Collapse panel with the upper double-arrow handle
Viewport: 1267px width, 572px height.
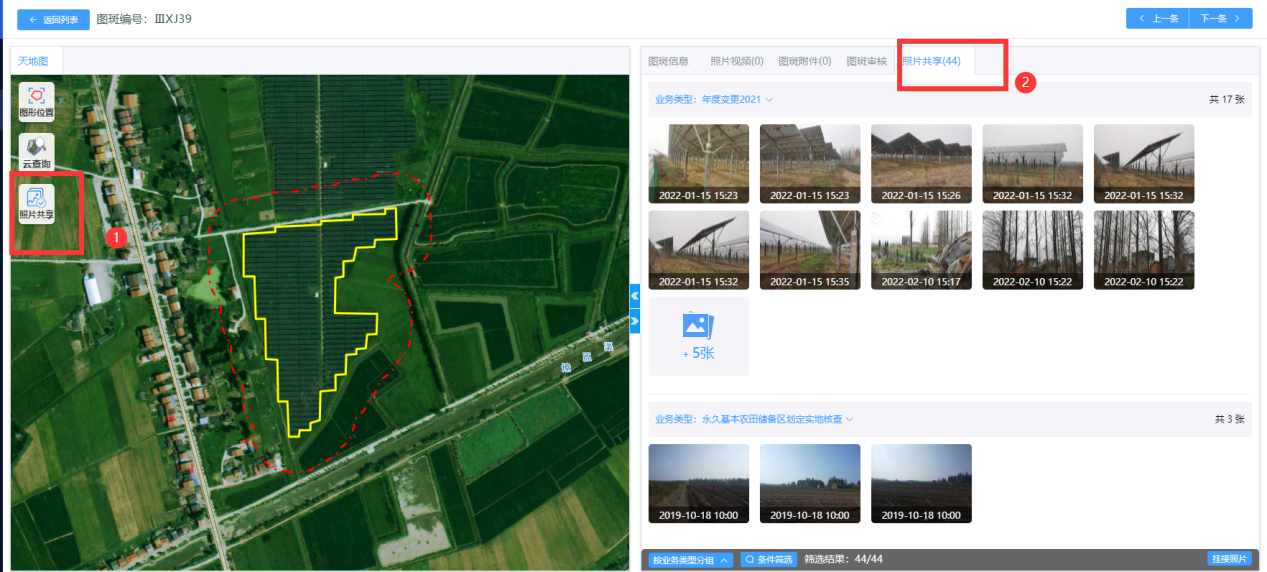(634, 296)
